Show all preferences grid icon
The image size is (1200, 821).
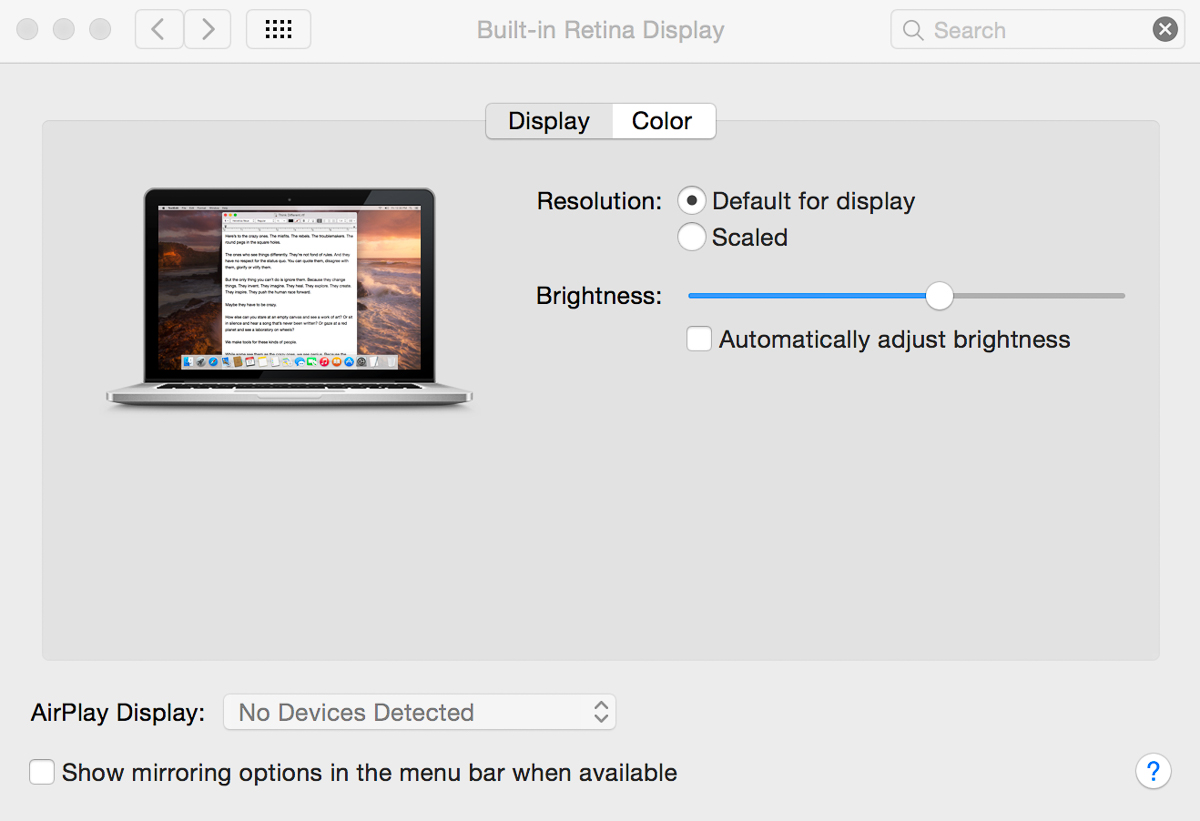[278, 29]
